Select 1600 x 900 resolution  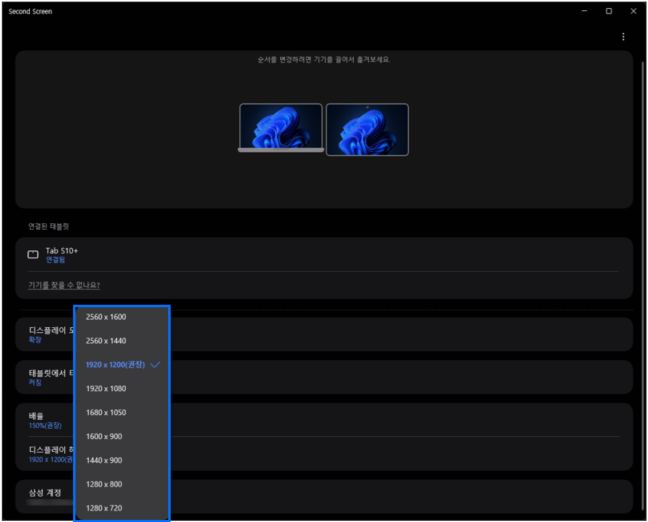(x=105, y=437)
